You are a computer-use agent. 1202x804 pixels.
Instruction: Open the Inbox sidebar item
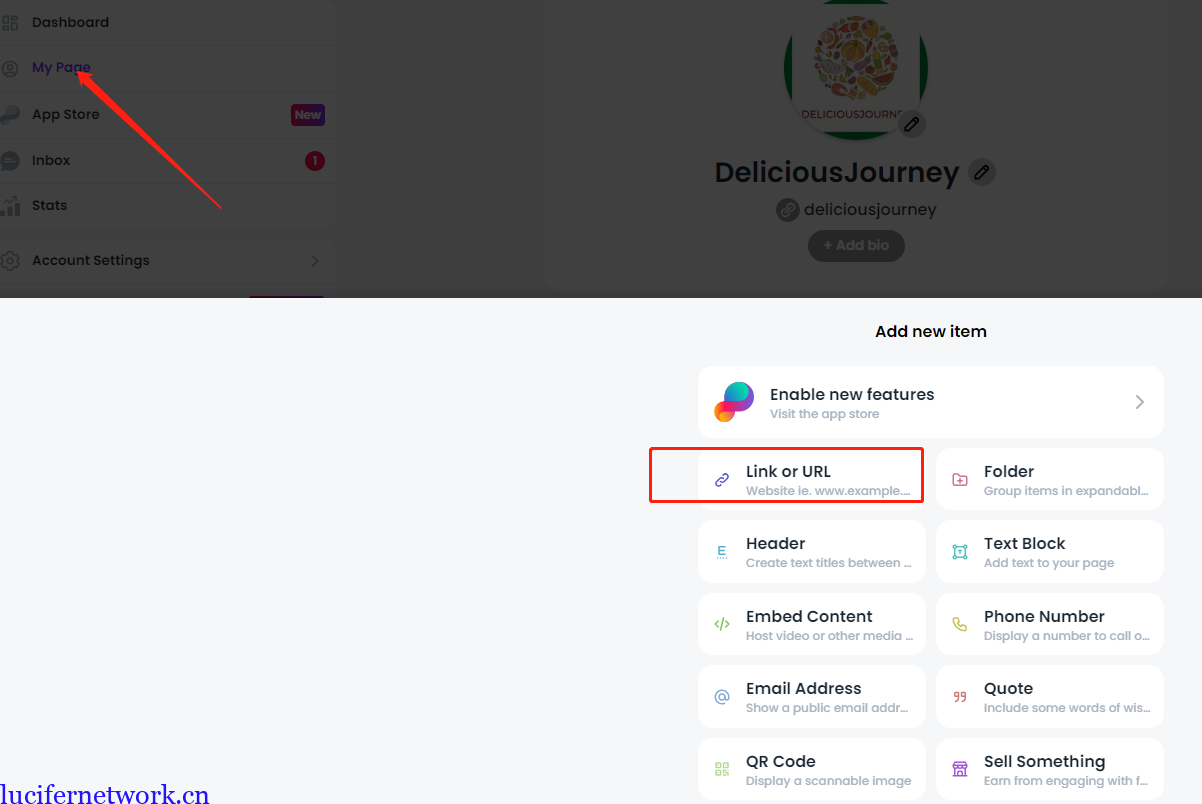click(51, 160)
